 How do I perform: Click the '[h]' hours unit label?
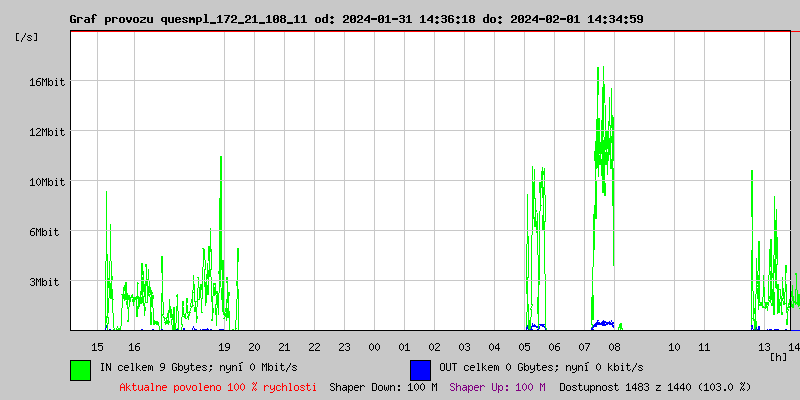click(778, 357)
